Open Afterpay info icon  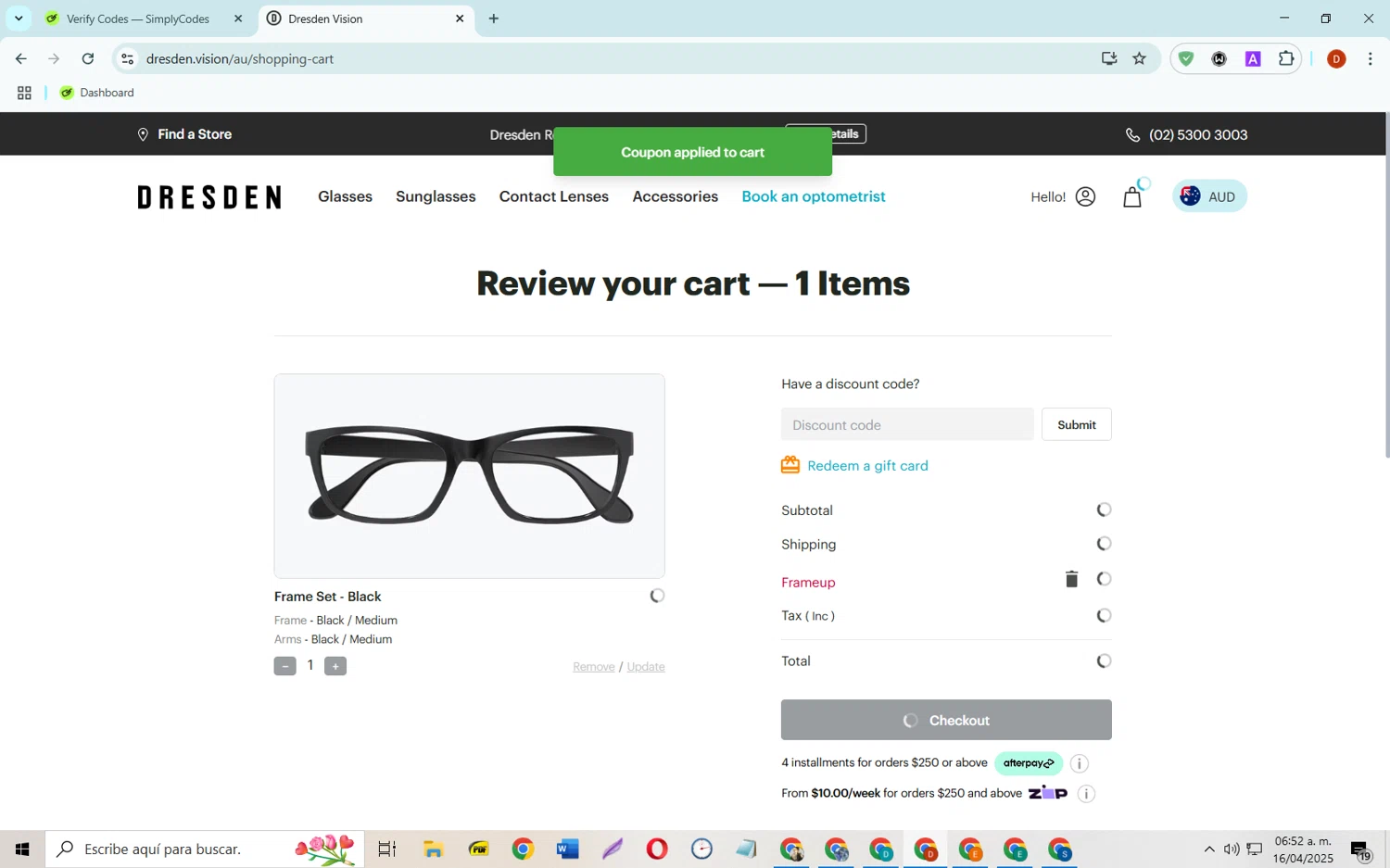coord(1079,763)
